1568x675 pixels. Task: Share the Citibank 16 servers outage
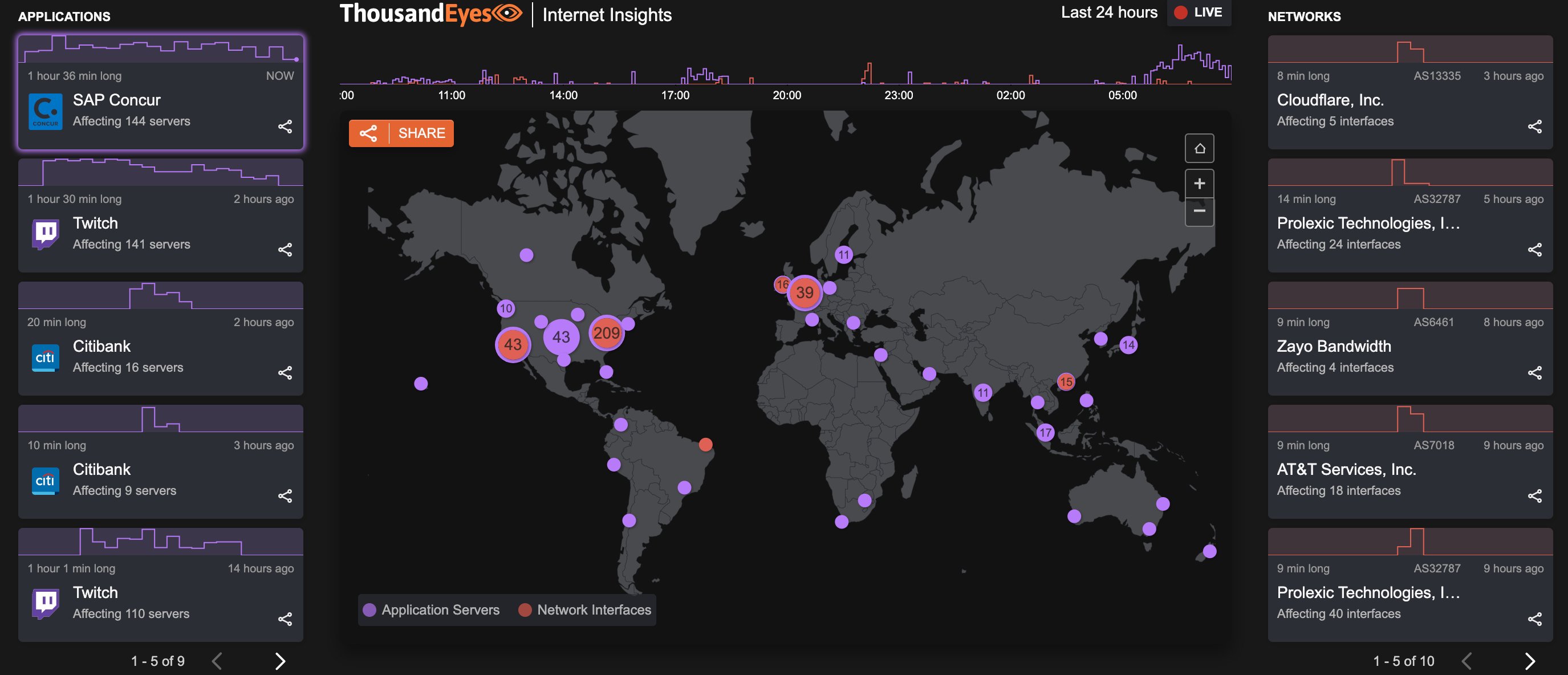tap(285, 372)
